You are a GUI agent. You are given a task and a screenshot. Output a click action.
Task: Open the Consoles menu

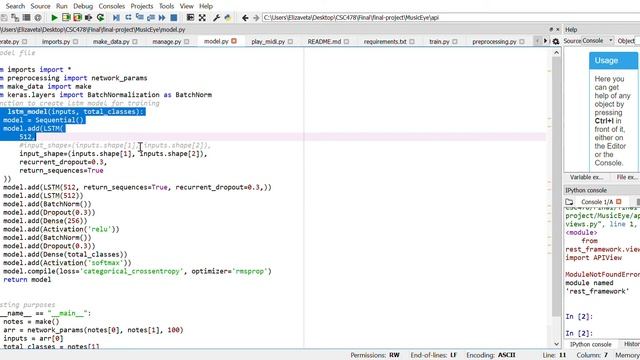(111, 6)
